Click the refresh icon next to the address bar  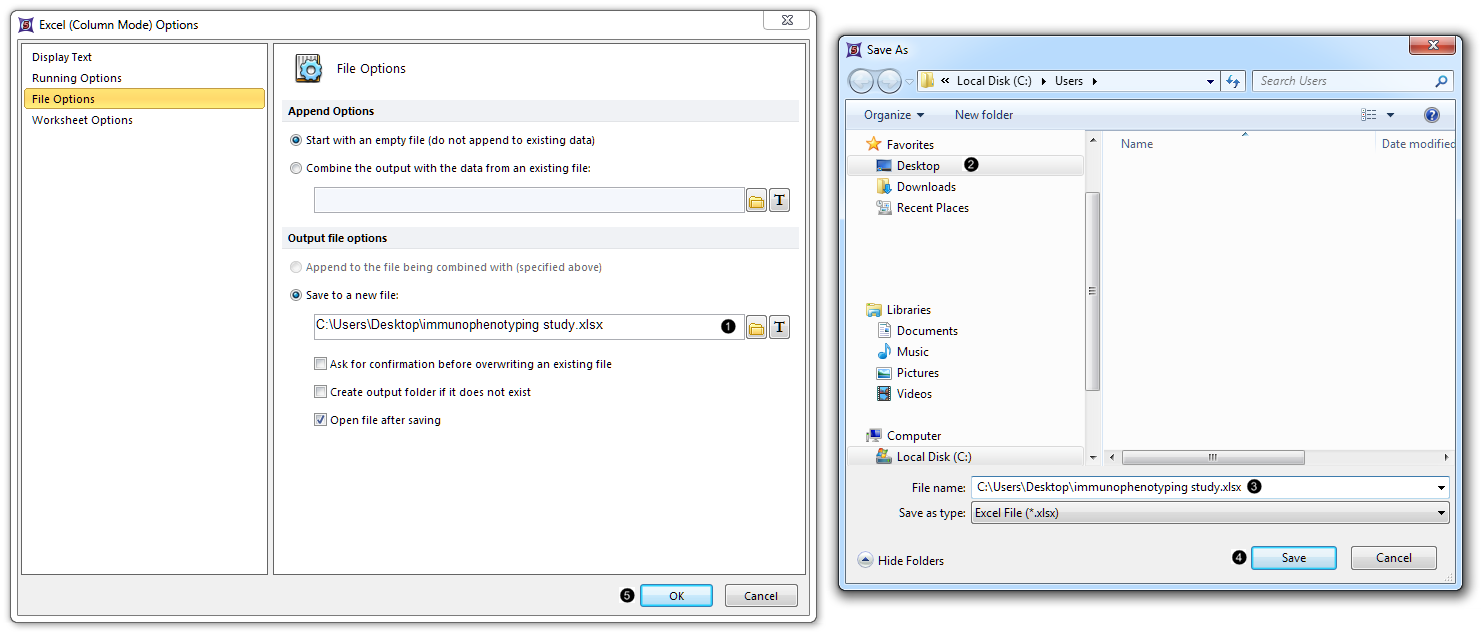tap(1233, 81)
